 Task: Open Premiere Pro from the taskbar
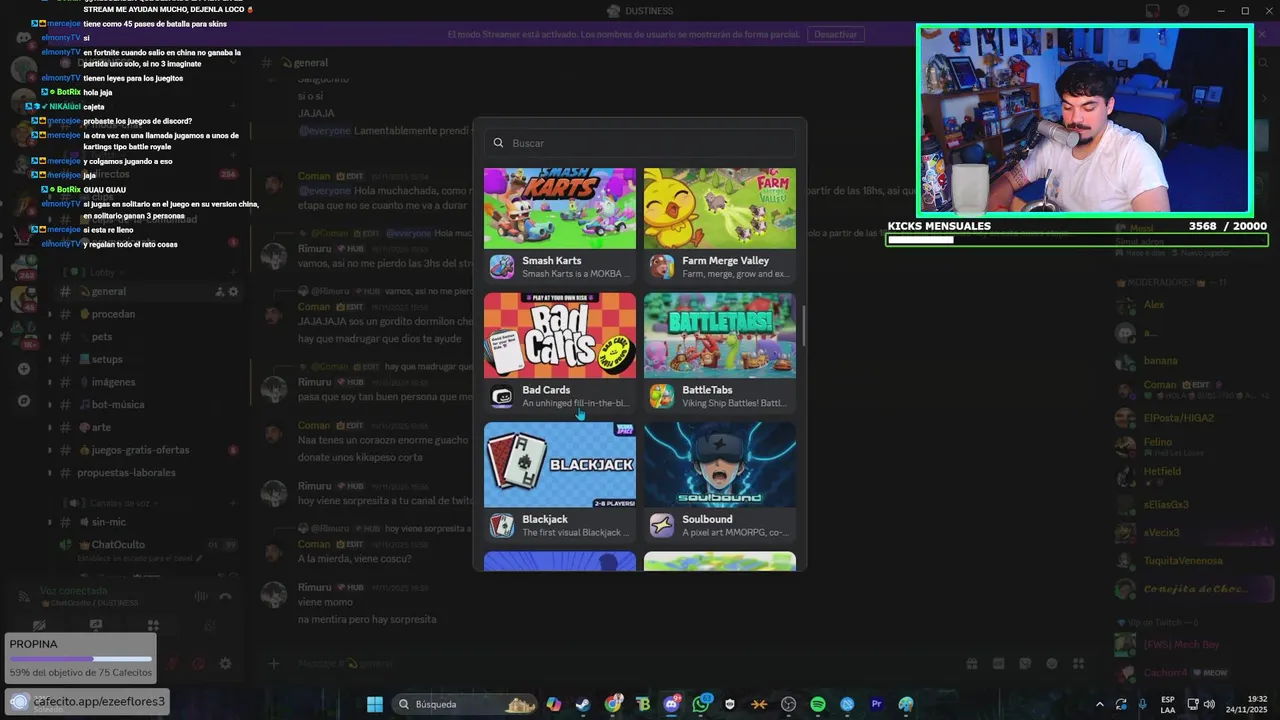tap(876, 704)
